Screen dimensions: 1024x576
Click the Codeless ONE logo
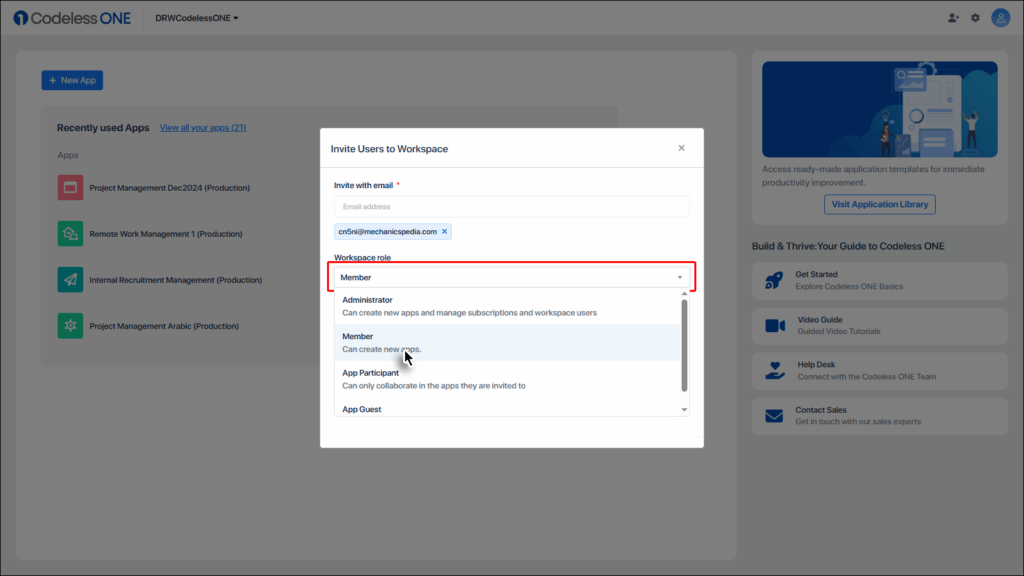click(72, 18)
